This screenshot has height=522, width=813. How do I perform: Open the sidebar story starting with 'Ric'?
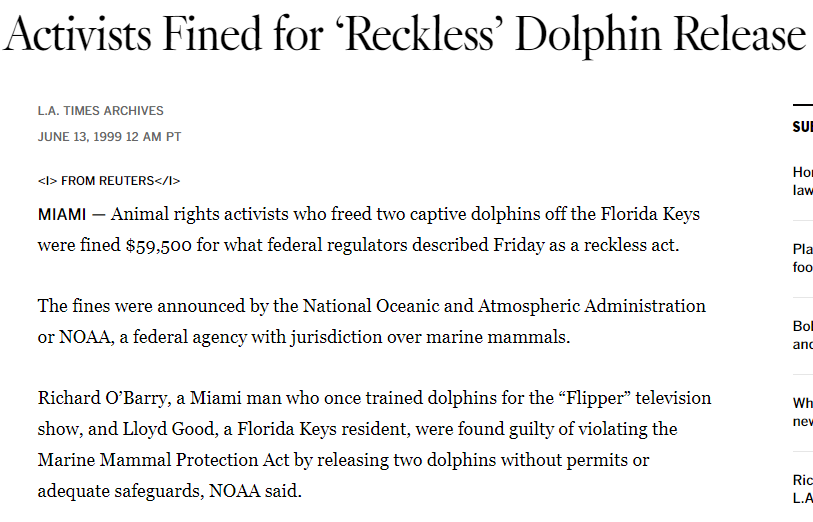click(x=802, y=488)
